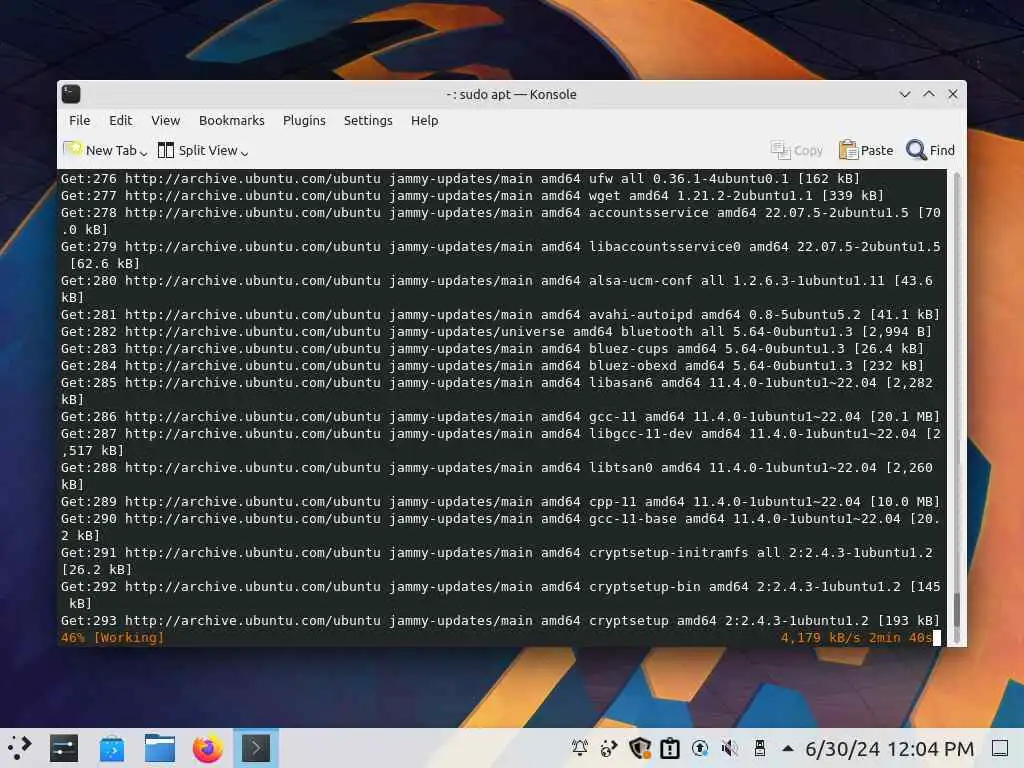Open the clock showing 12:04 PM
The height and width of the screenshot is (768, 1024).
[889, 748]
